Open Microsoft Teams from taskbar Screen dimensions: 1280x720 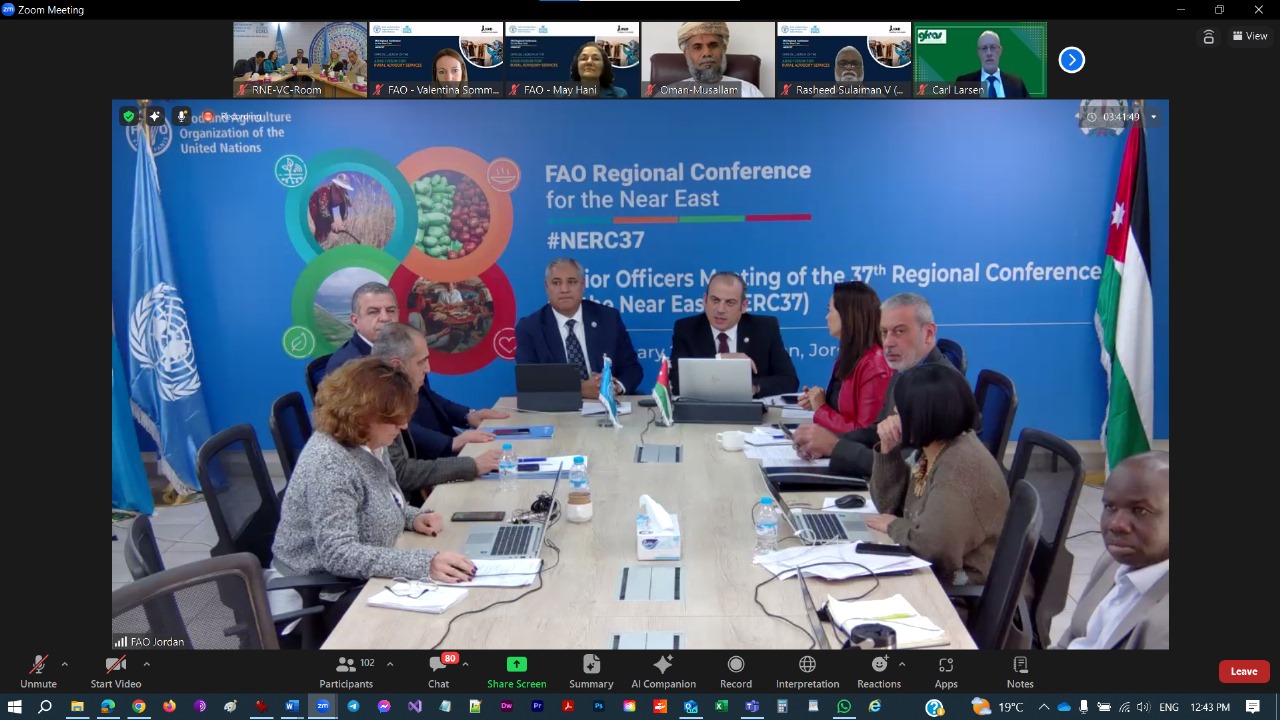coord(752,707)
